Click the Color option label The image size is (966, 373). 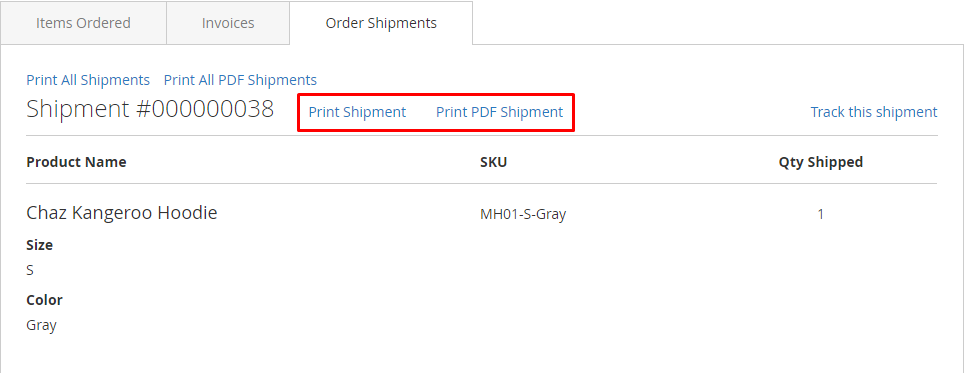point(44,300)
